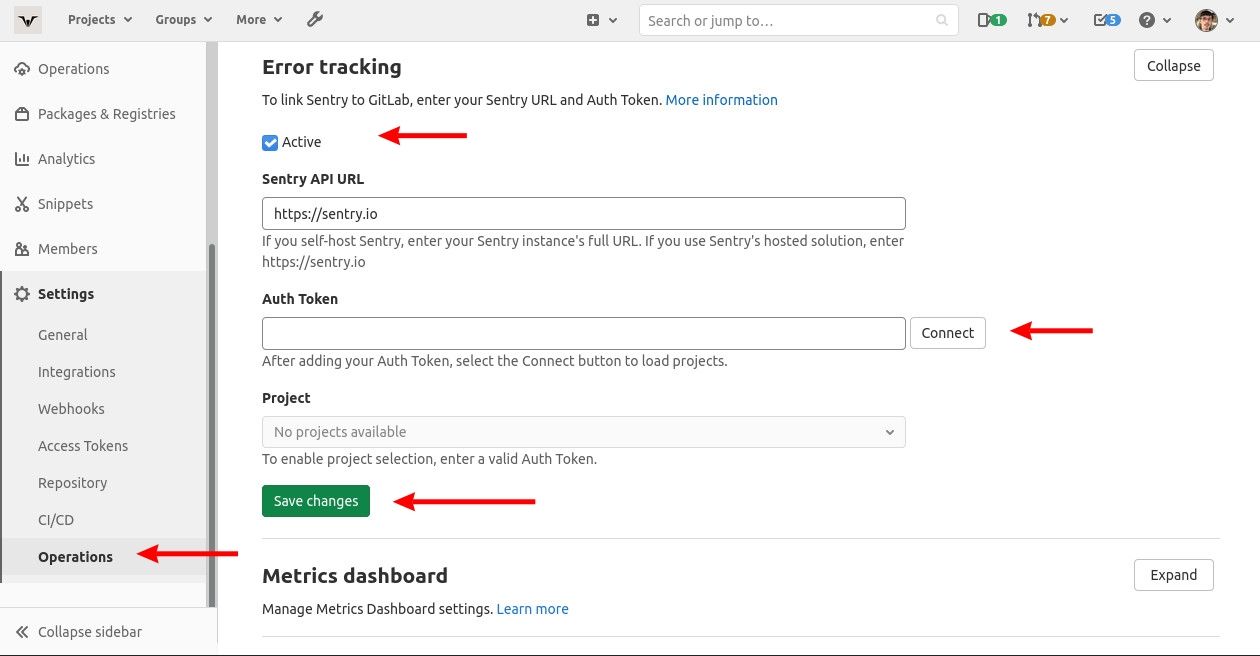
Task: Uncheck the Active checkbox for error tracking
Action: coord(269,142)
